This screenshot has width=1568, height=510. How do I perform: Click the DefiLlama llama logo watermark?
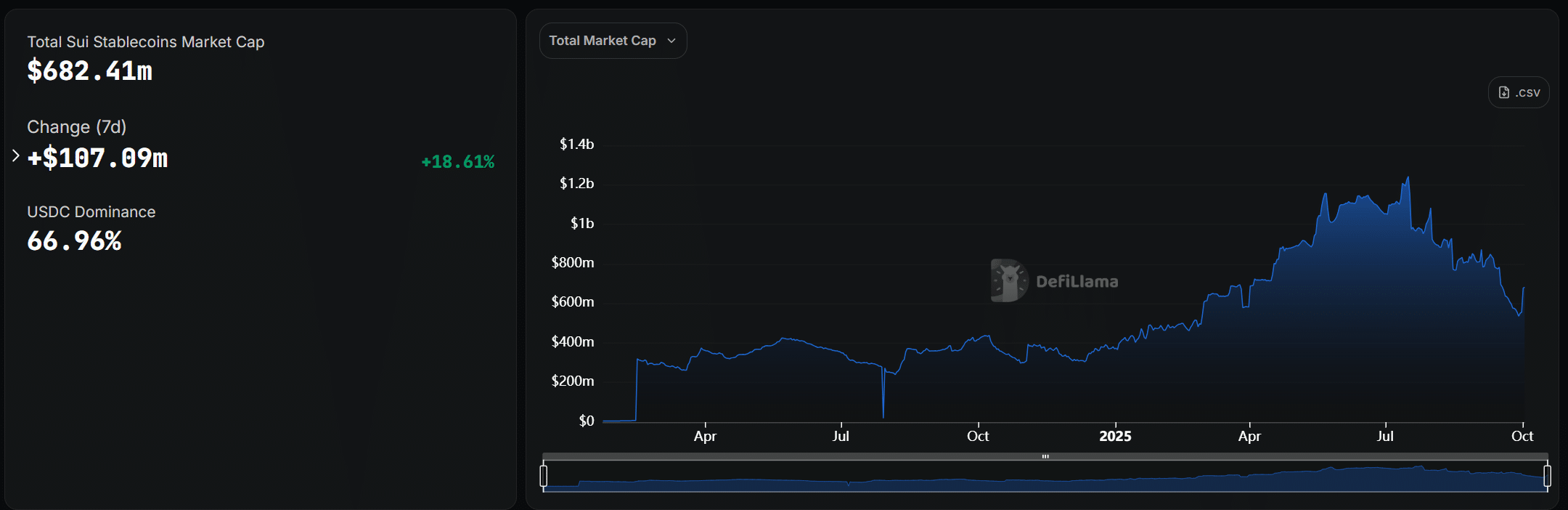click(1009, 280)
